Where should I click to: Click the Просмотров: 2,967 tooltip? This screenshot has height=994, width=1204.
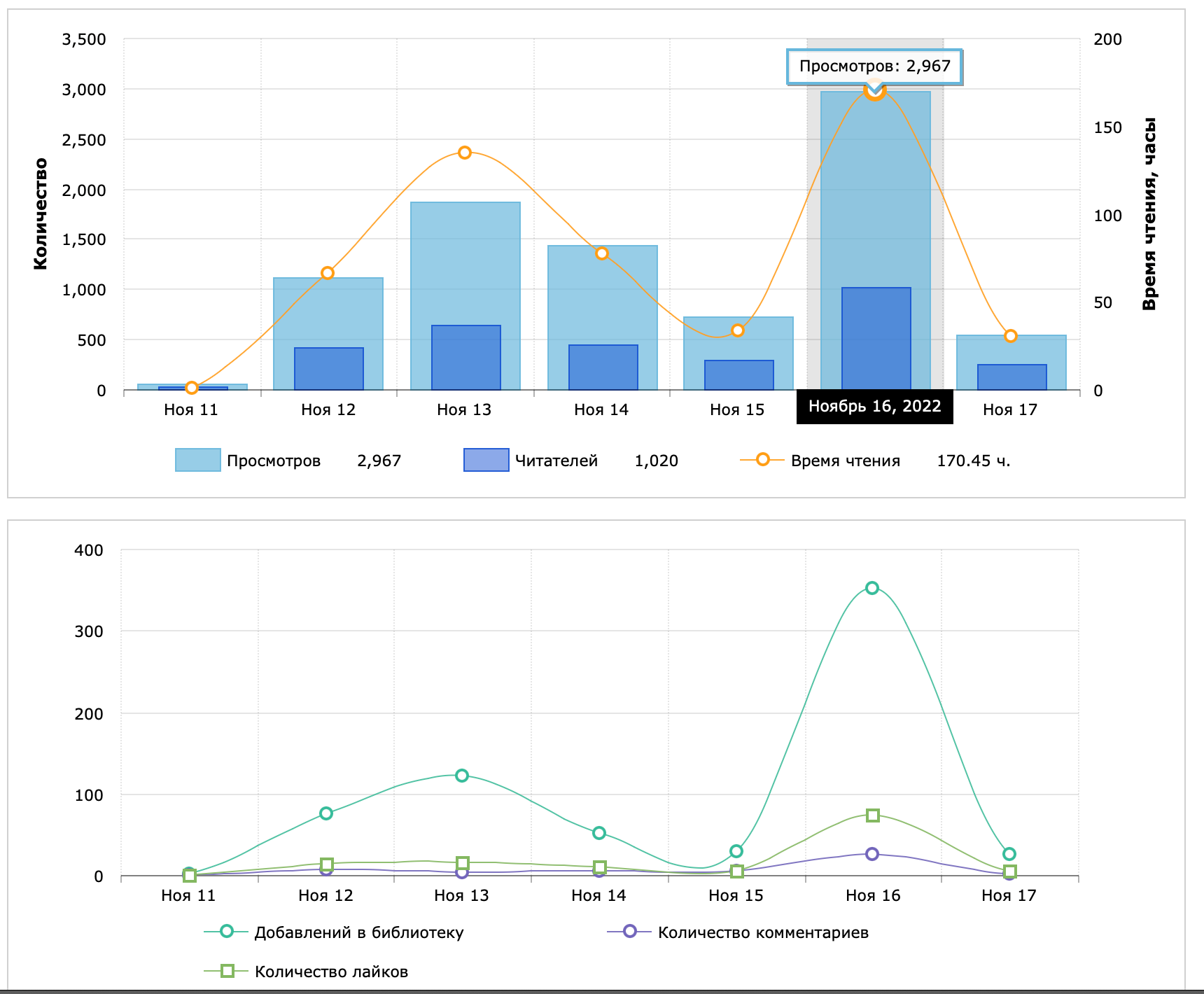874,66
